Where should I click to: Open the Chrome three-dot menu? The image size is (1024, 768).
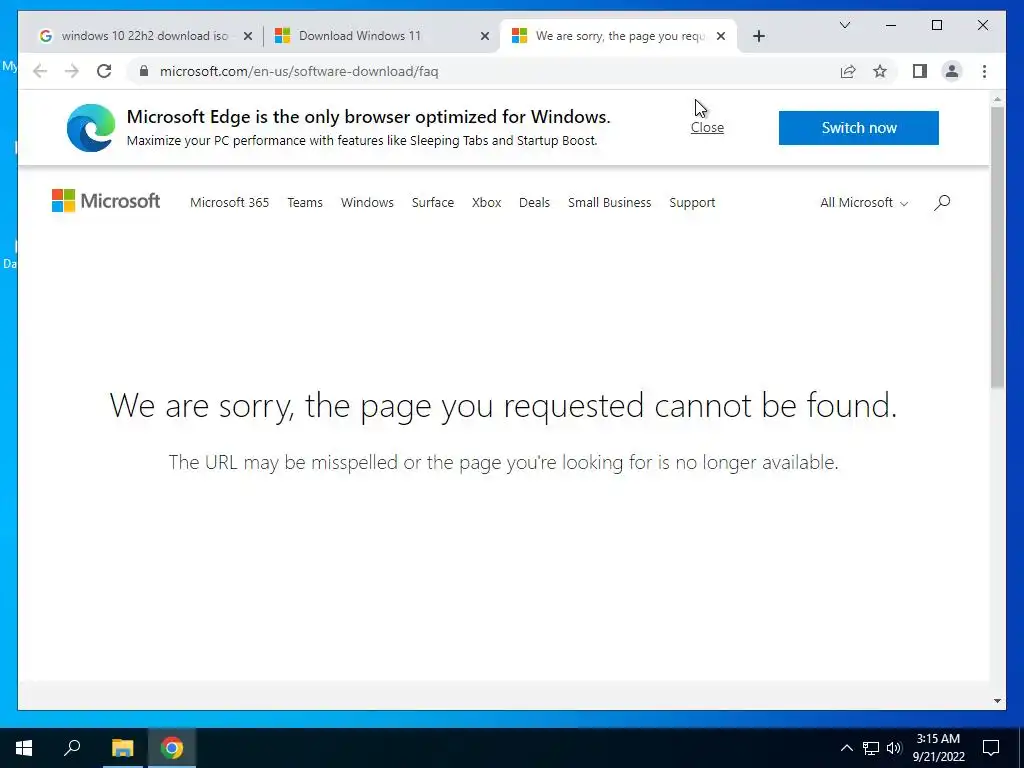pyautogui.click(x=984, y=71)
